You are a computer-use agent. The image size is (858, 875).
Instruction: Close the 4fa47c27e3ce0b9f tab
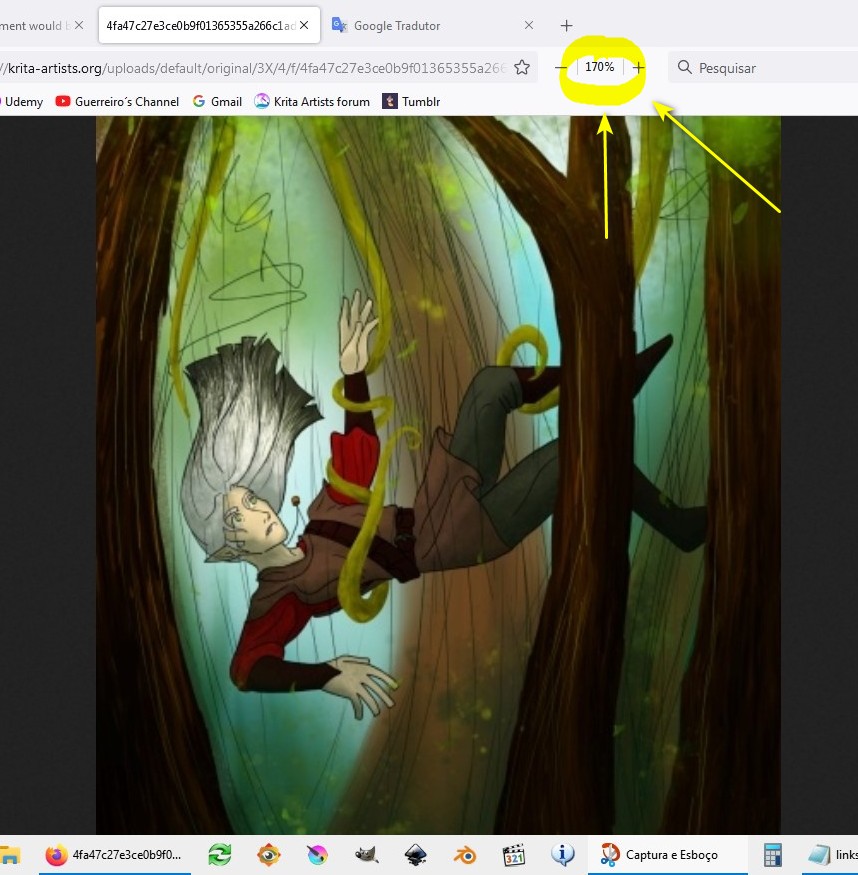coord(304,25)
